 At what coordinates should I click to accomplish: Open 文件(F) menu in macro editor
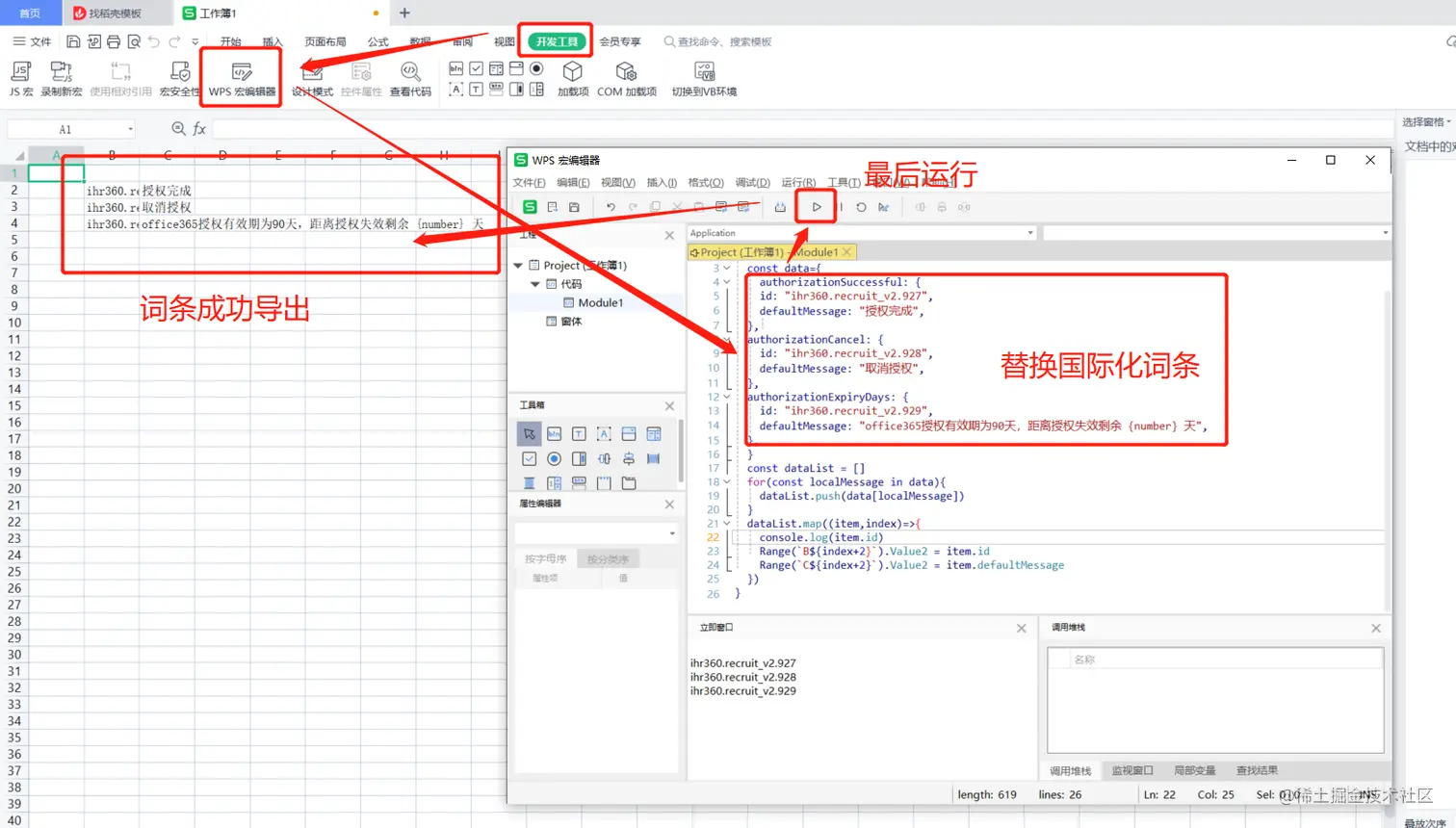click(529, 182)
